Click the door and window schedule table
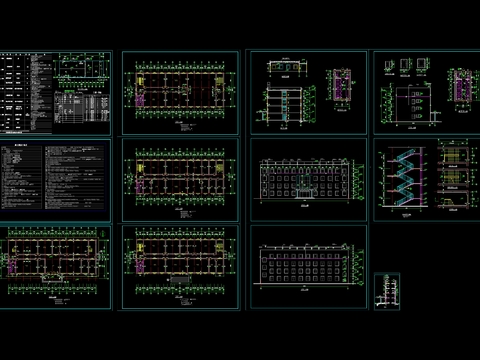480x360 pixels. point(82,107)
